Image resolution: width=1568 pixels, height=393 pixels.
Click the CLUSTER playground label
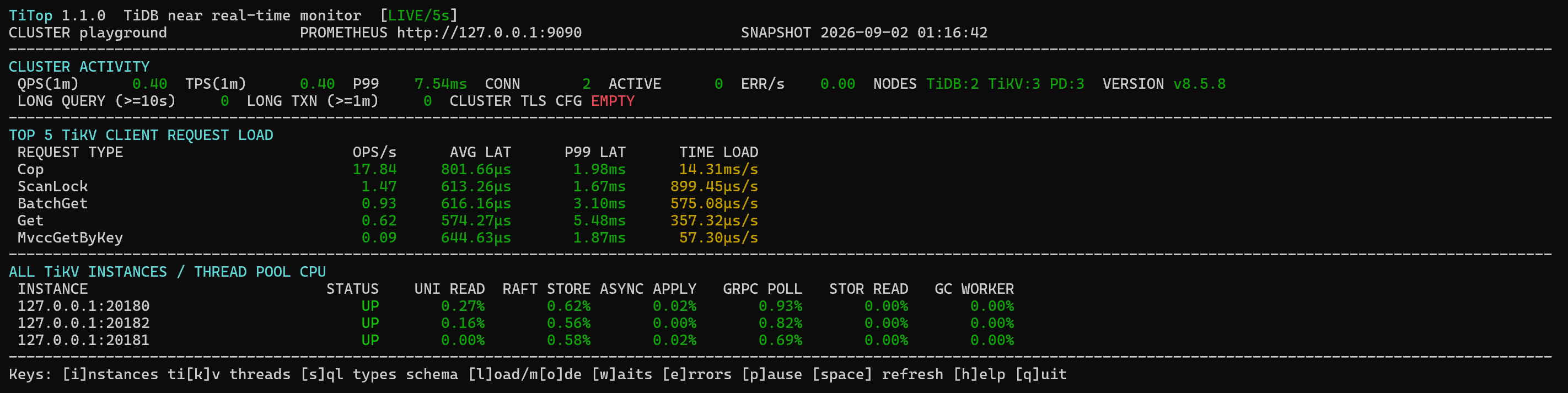point(88,32)
